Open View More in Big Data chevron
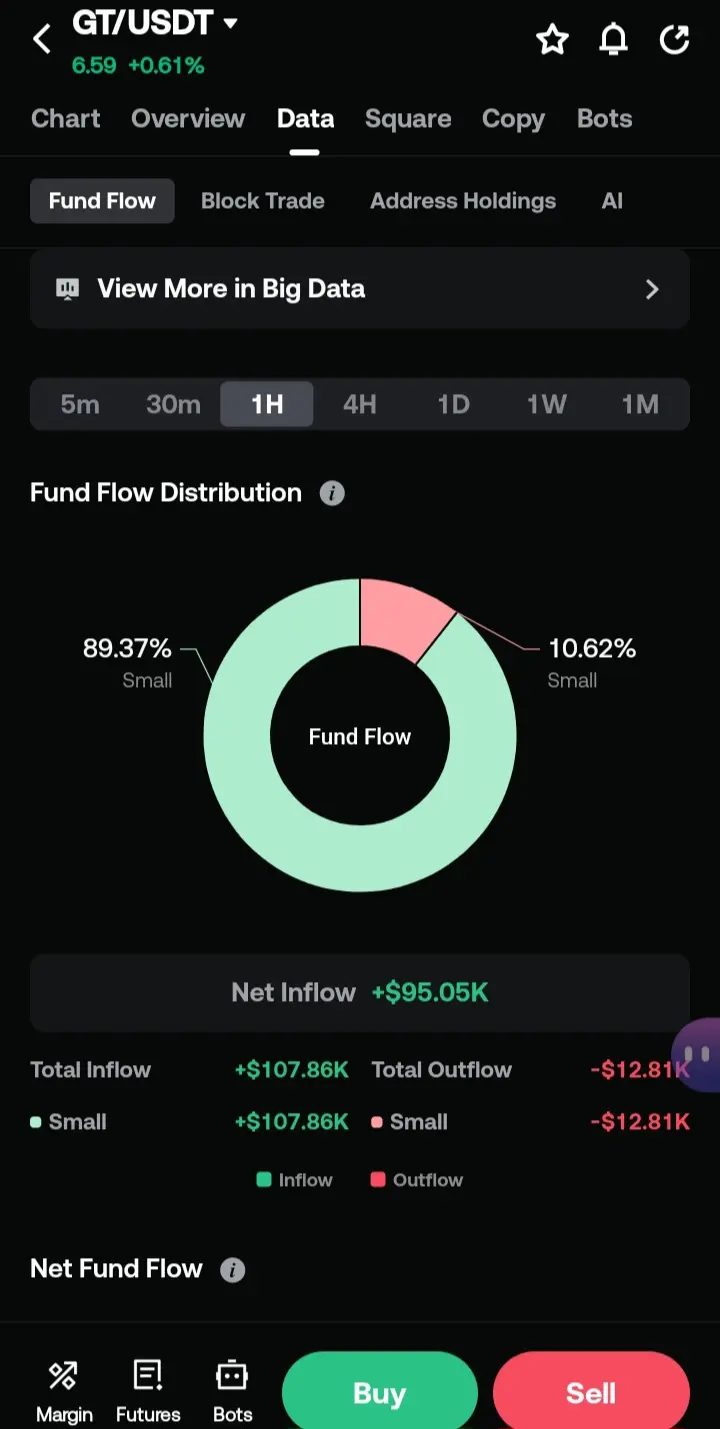This screenshot has height=1429, width=720. (x=652, y=289)
